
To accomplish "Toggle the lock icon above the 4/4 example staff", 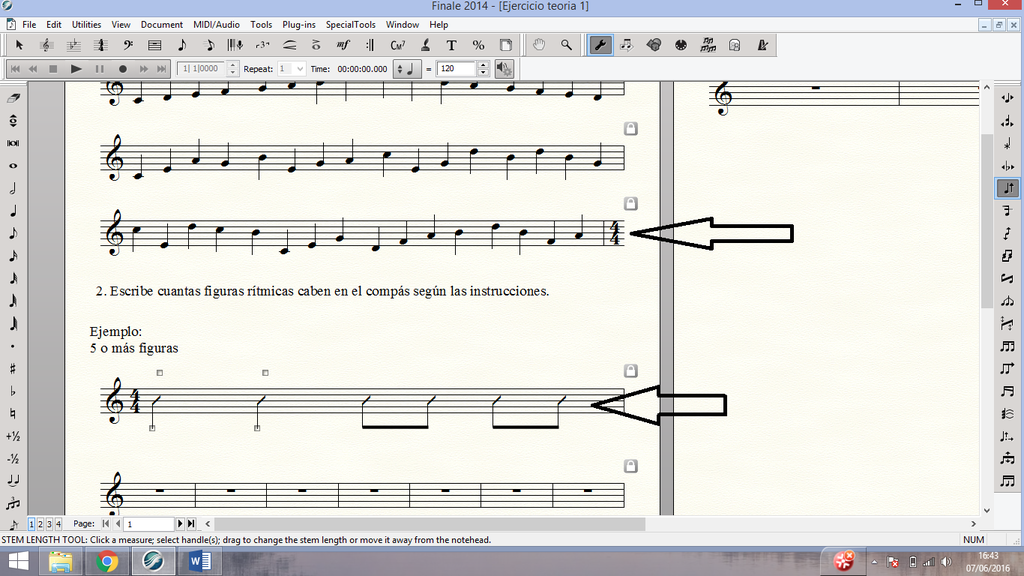I will tap(631, 369).
